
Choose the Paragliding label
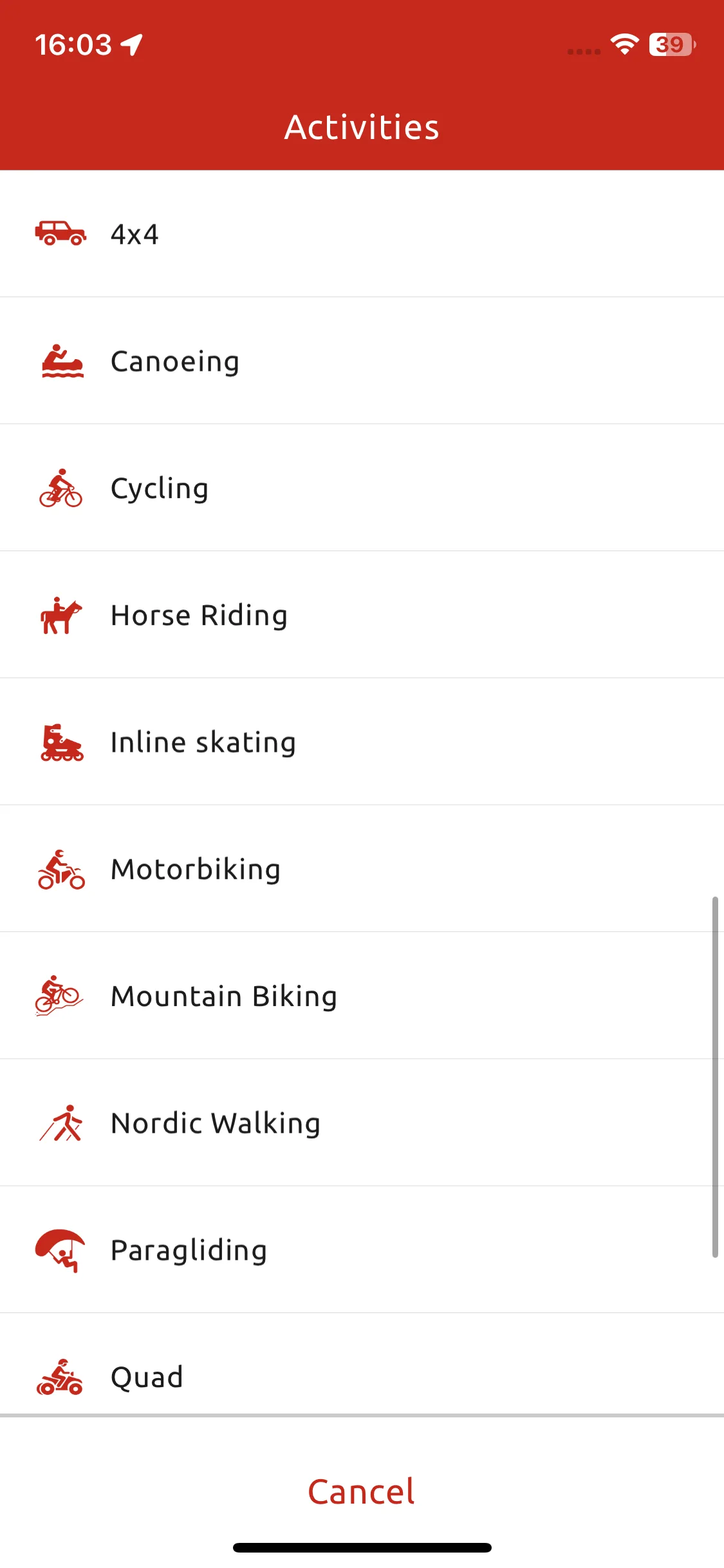189,1250
